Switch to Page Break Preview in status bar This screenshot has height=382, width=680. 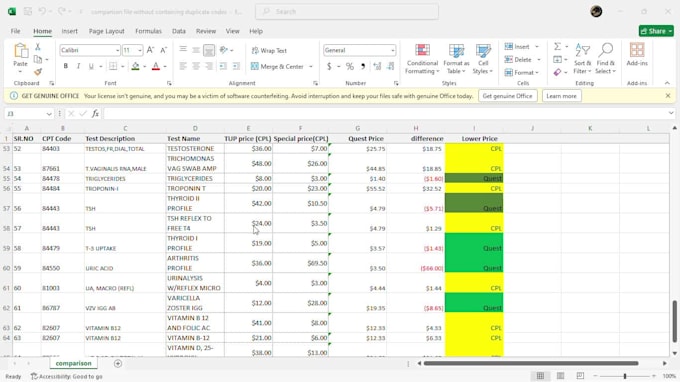(x=580, y=375)
